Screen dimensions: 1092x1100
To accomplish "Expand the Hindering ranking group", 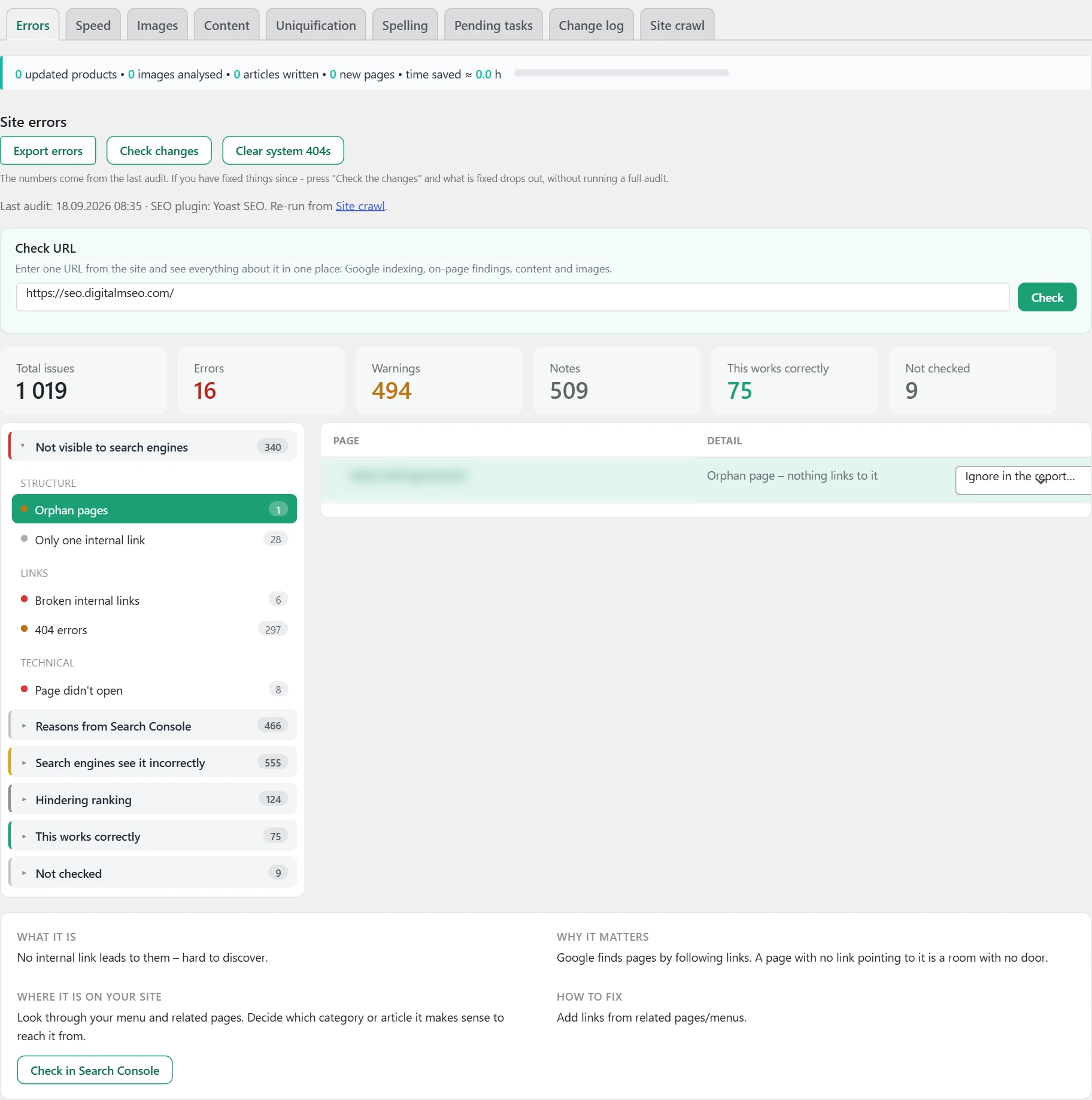I will coord(153,799).
